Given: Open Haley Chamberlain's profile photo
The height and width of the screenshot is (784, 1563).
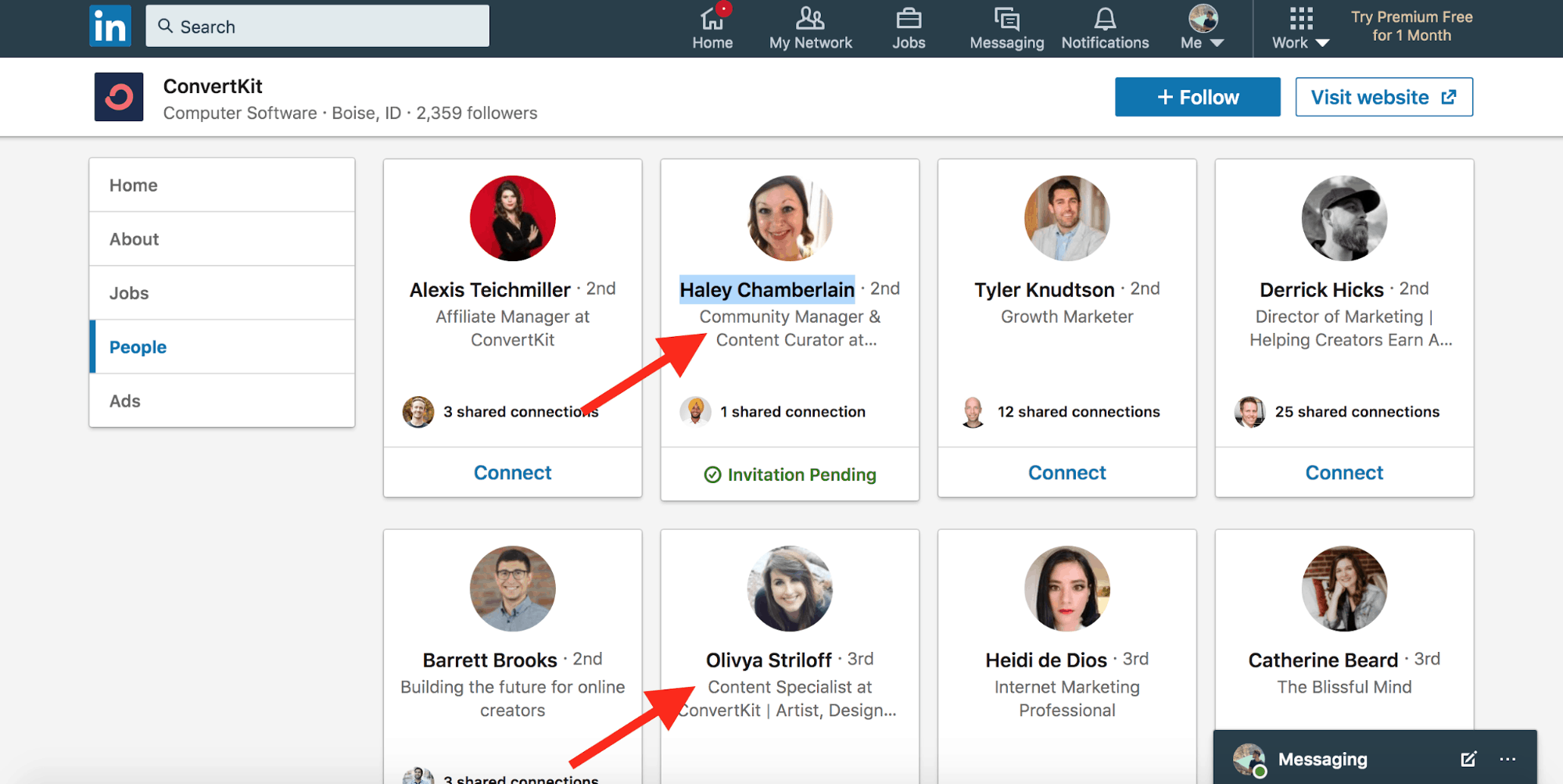Looking at the screenshot, I should click(790, 218).
